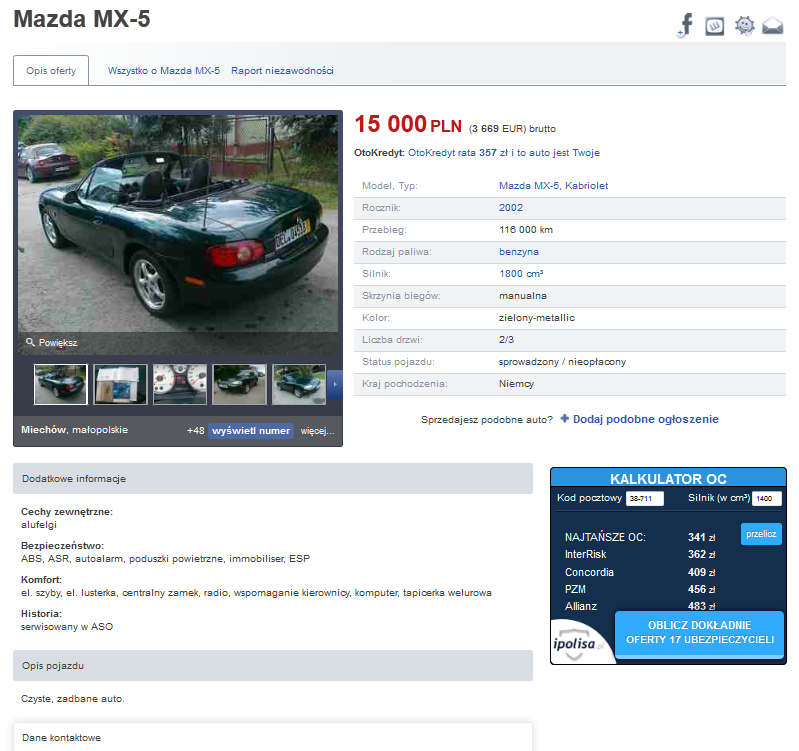Viewport: 799px width, 751px height.
Task: Open OtoKredyt rata 357 zł link
Action: click(503, 153)
